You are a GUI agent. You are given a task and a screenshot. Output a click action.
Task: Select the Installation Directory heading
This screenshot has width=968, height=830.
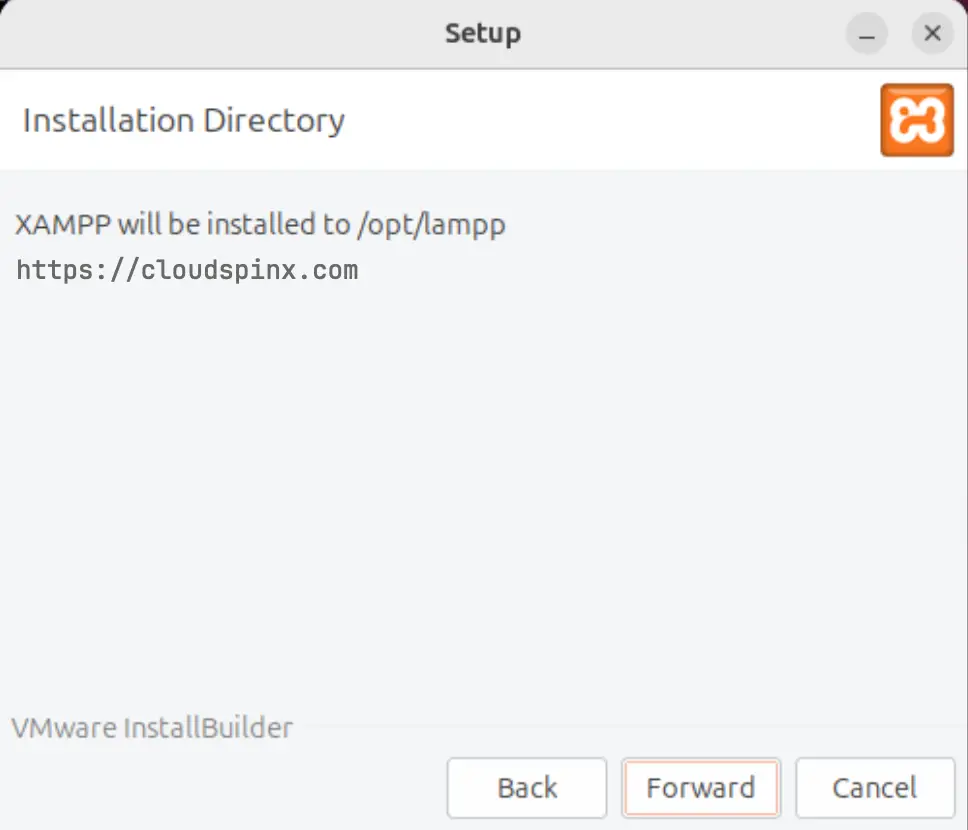[183, 120]
